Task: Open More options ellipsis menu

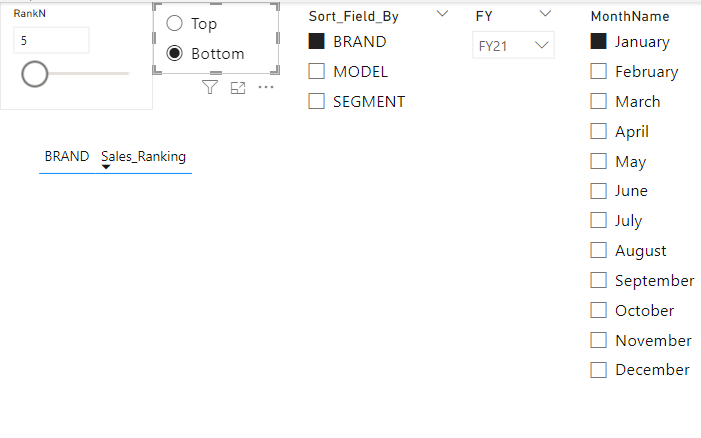Action: 266,88
